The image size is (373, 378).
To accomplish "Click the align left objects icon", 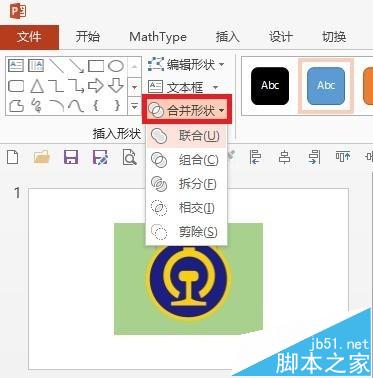I will coord(255,157).
